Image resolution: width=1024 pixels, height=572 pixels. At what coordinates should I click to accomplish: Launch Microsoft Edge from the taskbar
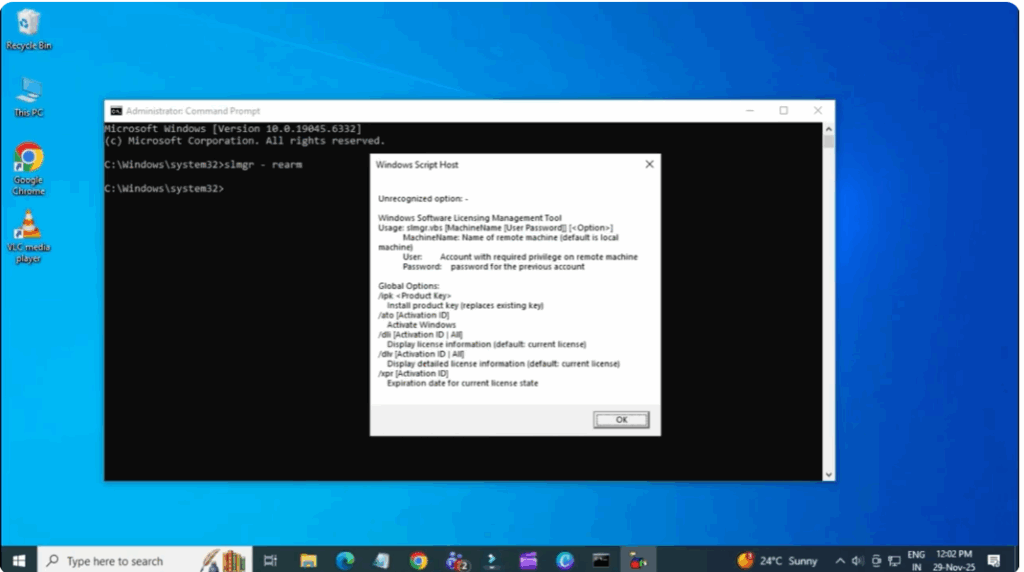(x=345, y=560)
